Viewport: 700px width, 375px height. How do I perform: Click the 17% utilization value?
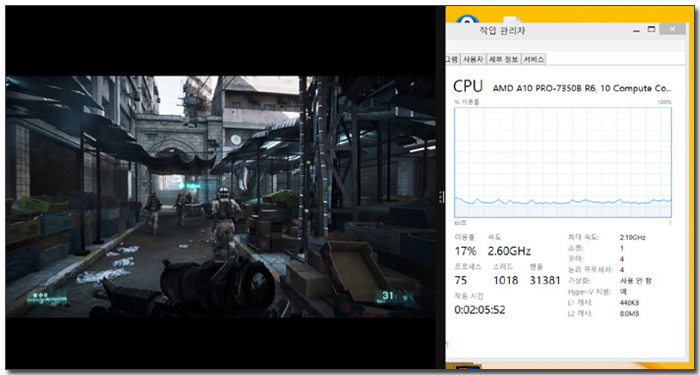coord(466,251)
